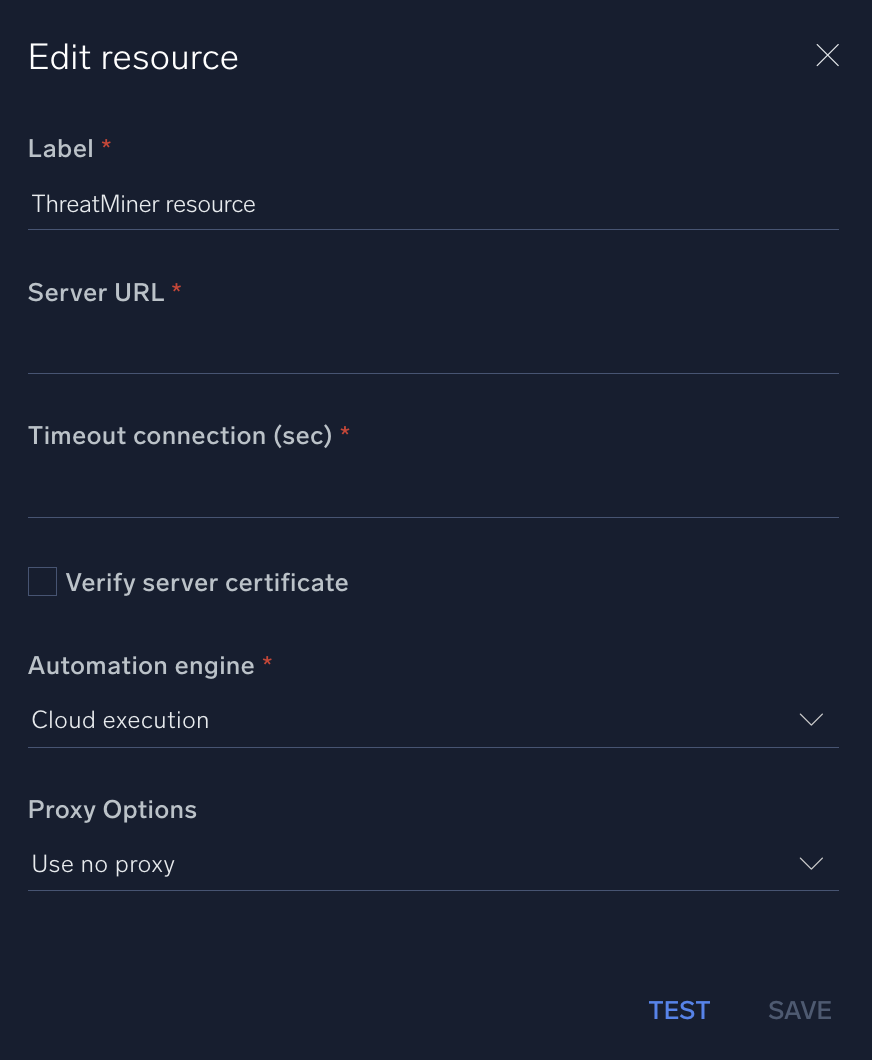This screenshot has height=1060, width=872.
Task: Open the Use no proxy dropdown
Action: pos(433,863)
